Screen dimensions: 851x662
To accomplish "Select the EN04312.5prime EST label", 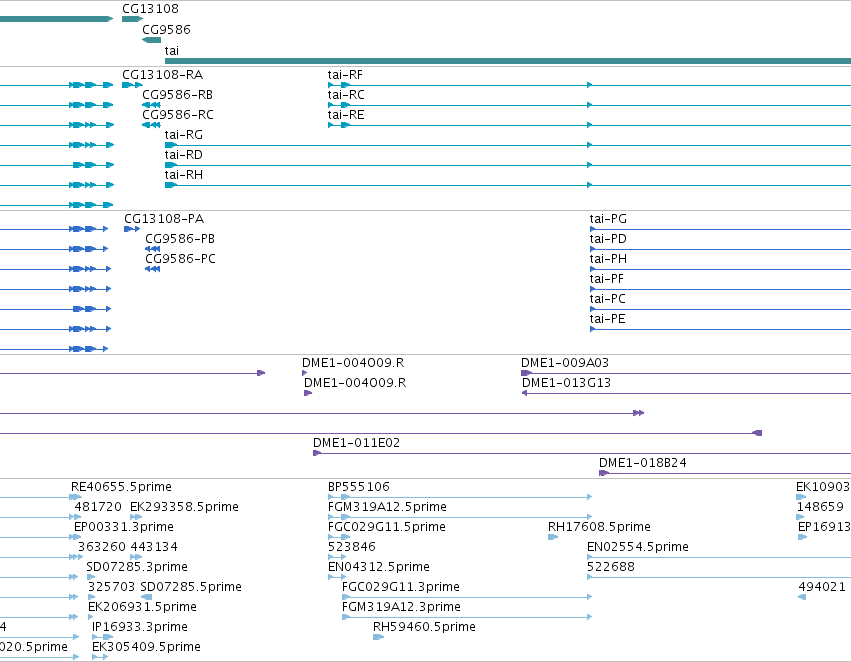I will (x=379, y=568).
